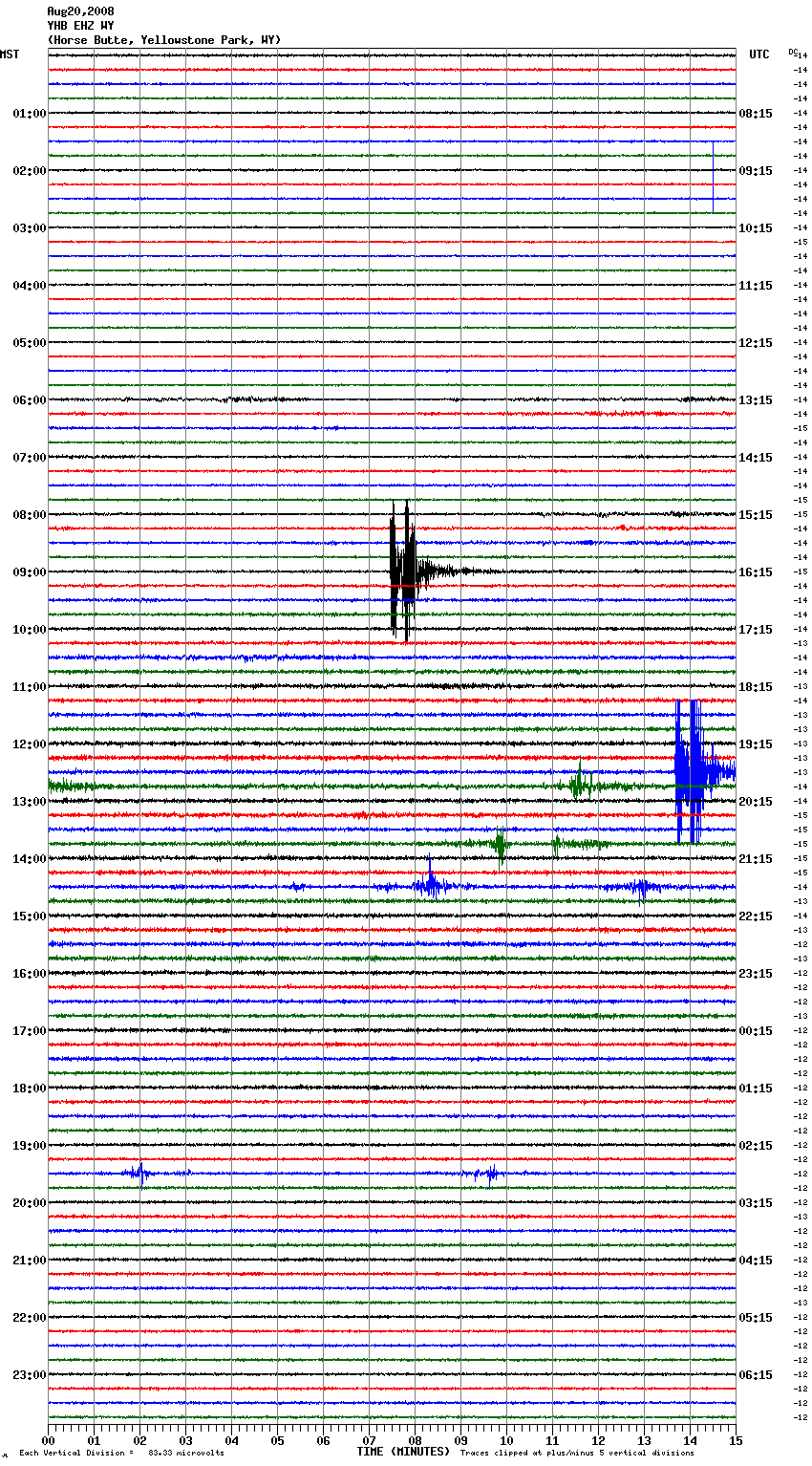This screenshot has height=1466, width=812.
Task: Click the 22:15 UTC time label
Action: coord(756,916)
